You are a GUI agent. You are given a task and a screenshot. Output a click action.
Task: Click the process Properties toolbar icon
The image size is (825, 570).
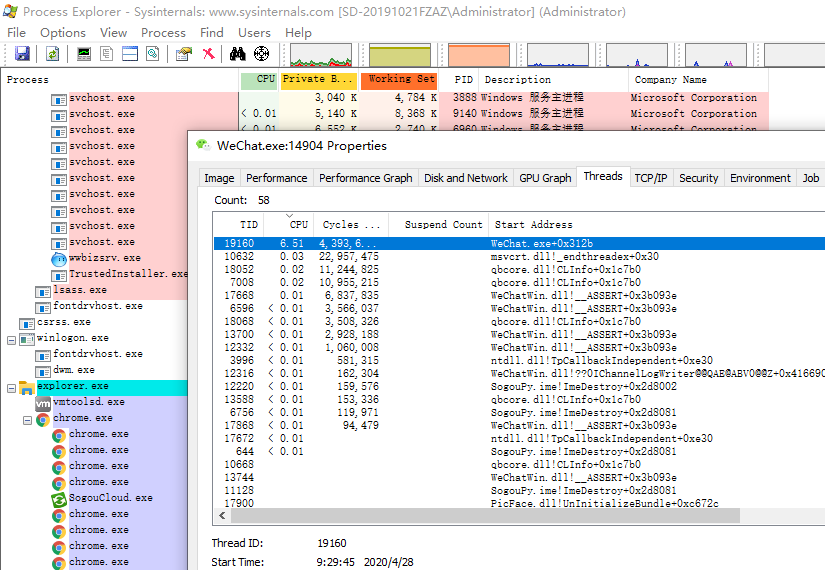tap(184, 54)
